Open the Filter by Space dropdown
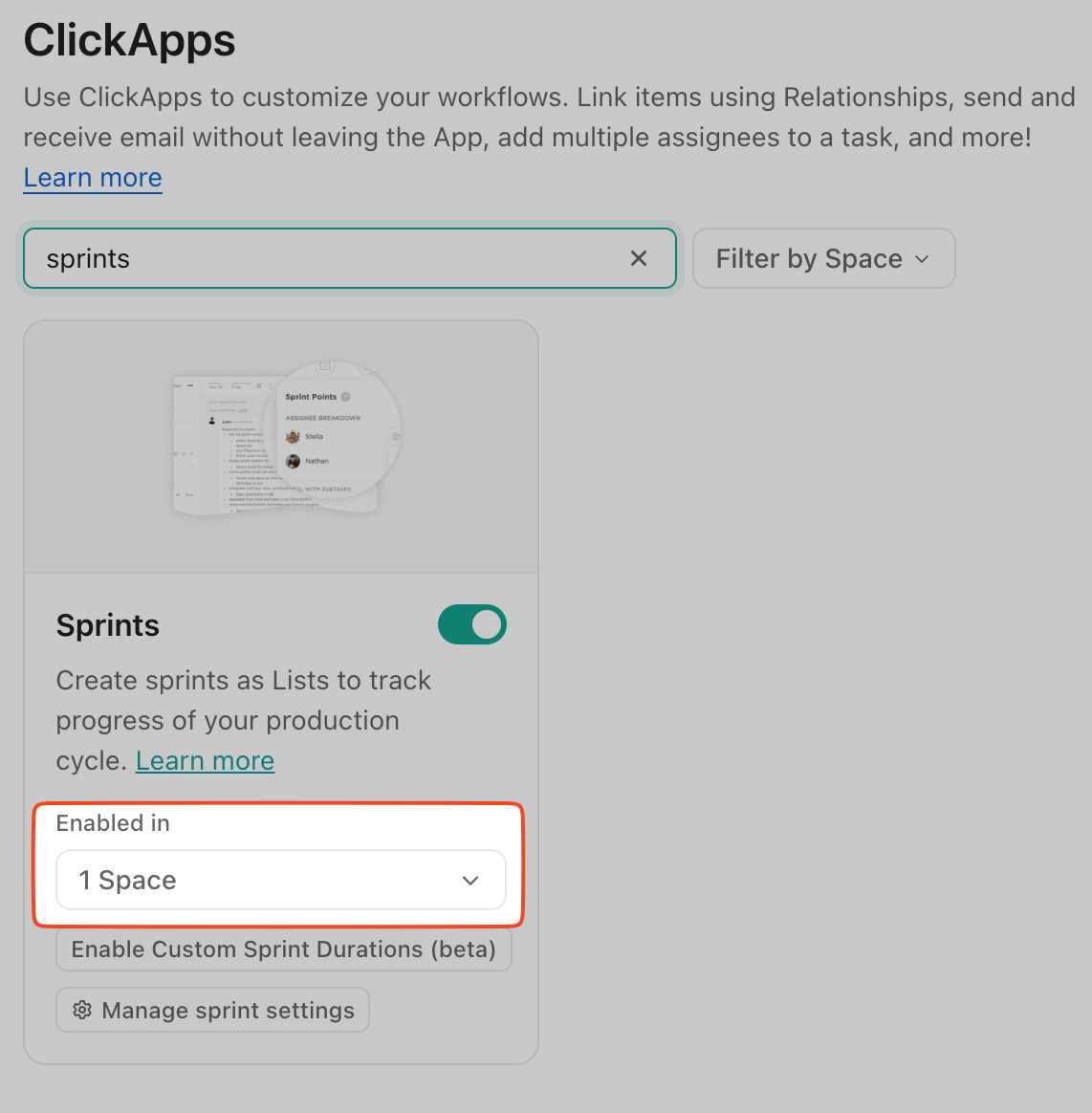1092x1113 pixels. point(823,258)
